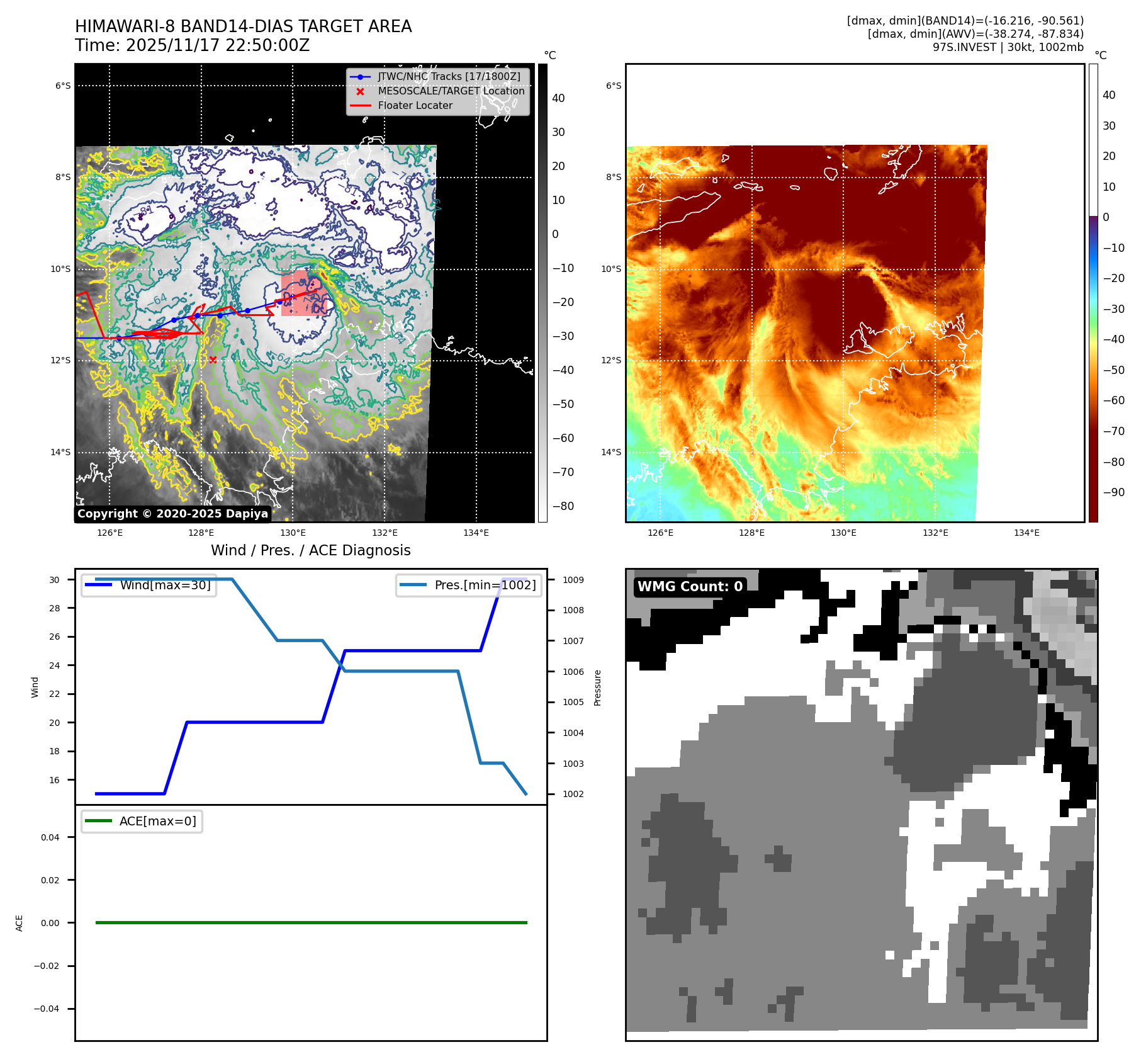Click the Time 2025/11/17 22:50:00Z text
1141x1064 pixels.
point(192,45)
